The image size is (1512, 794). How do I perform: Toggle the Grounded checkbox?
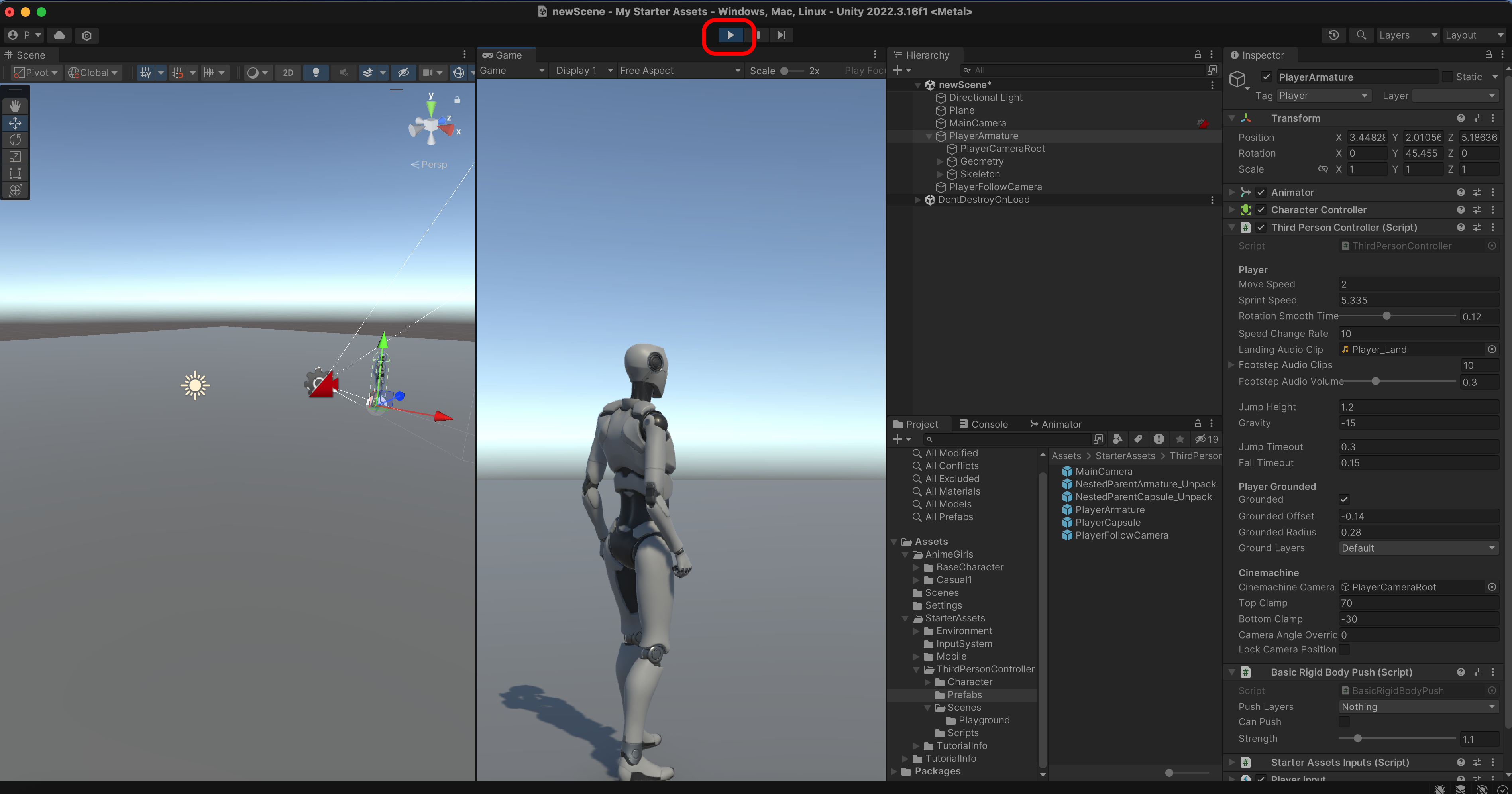pos(1344,499)
